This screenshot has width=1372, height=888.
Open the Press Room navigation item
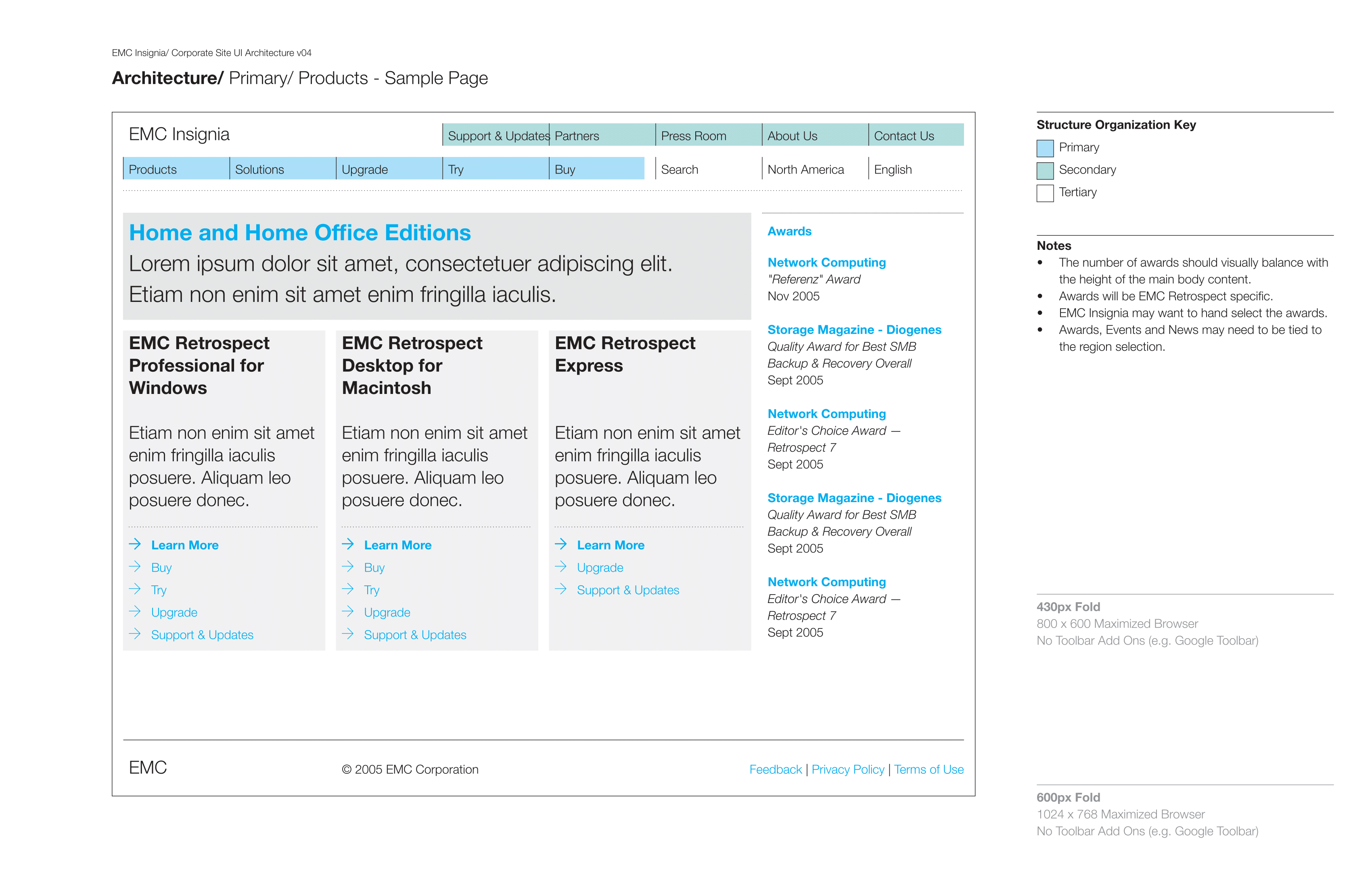click(709, 135)
